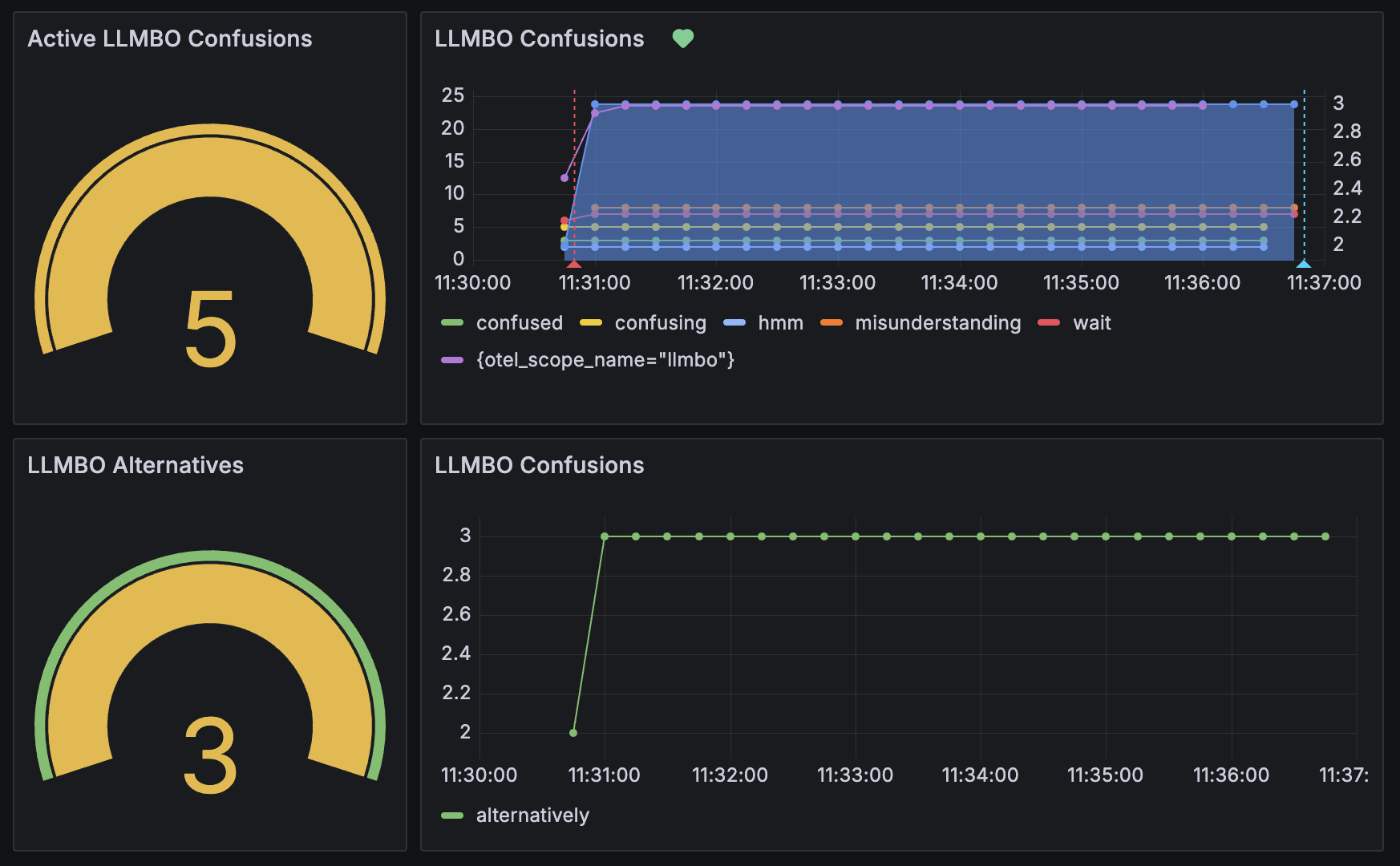Select the alternatively legend label
The height and width of the screenshot is (866, 1400).
[532, 815]
